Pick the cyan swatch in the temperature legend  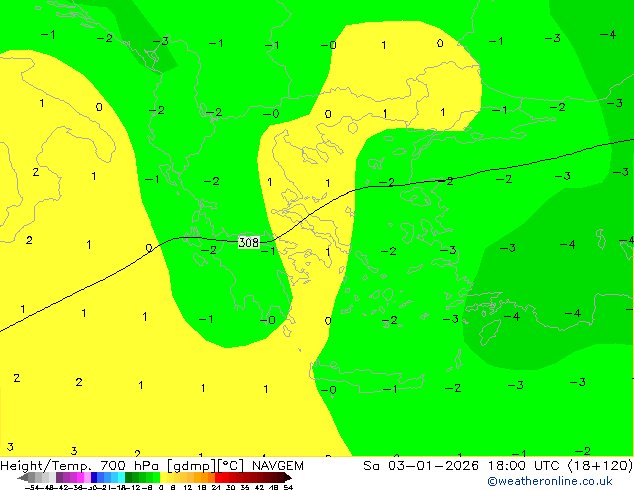(x=121, y=478)
